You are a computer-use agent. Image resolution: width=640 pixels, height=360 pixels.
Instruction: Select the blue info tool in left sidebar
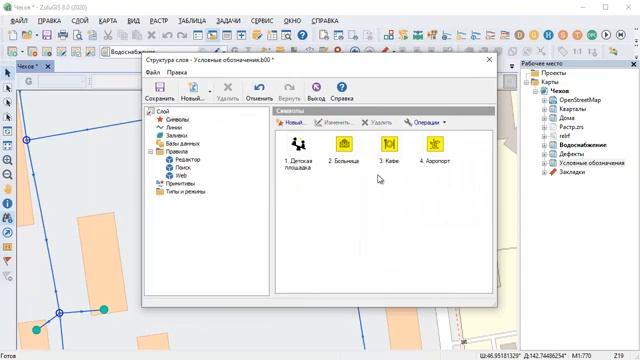point(7,204)
